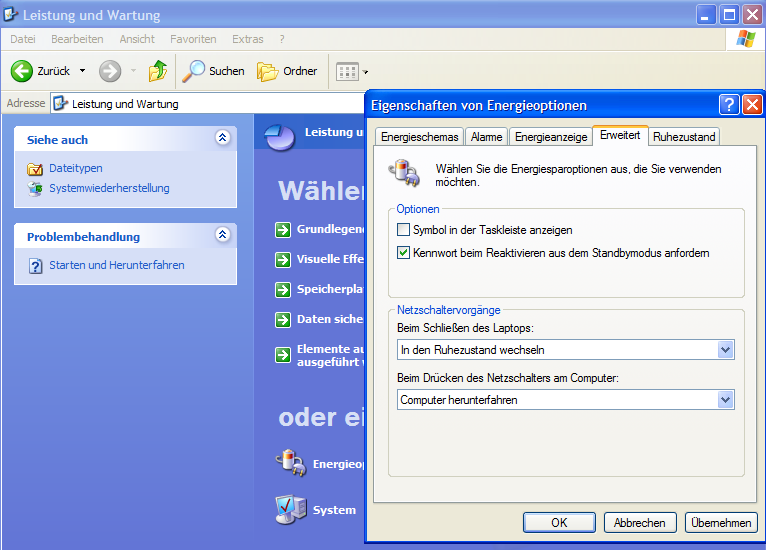Switch to the Ruhezustand tab
Image resolution: width=766 pixels, height=550 pixels.
click(x=684, y=137)
